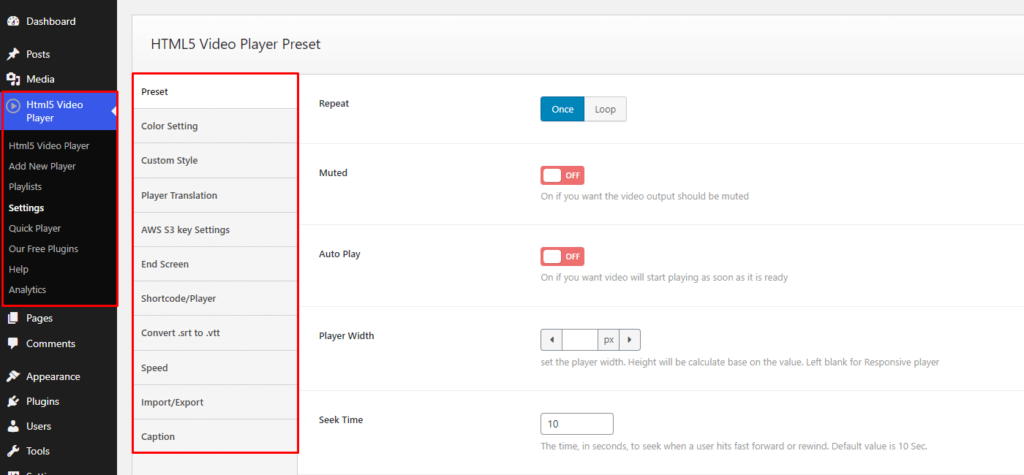Screen dimensions: 1024x475
Task: Click the Tools wrench icon
Action: click(x=12, y=451)
